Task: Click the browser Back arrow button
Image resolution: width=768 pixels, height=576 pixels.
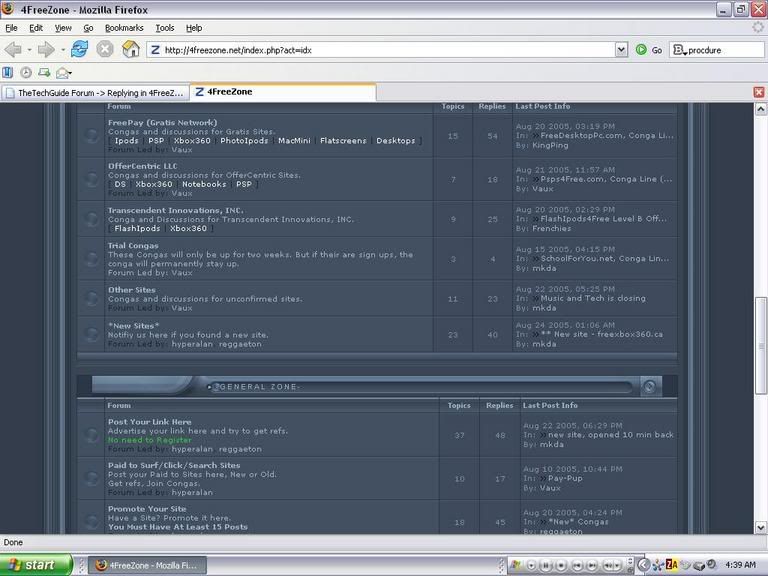Action: (12, 49)
